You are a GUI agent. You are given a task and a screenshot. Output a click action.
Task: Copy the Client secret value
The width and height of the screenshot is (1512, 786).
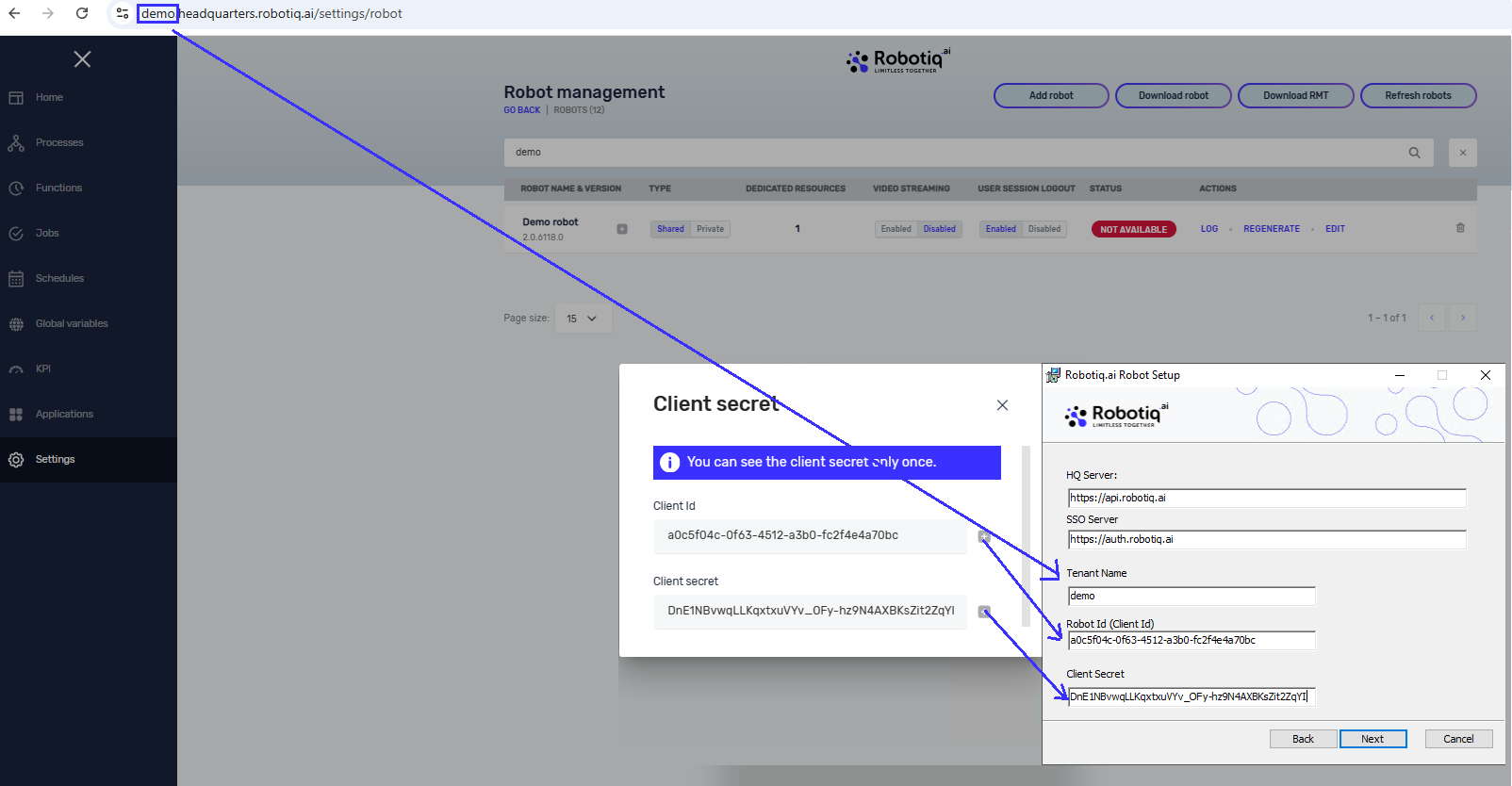984,612
